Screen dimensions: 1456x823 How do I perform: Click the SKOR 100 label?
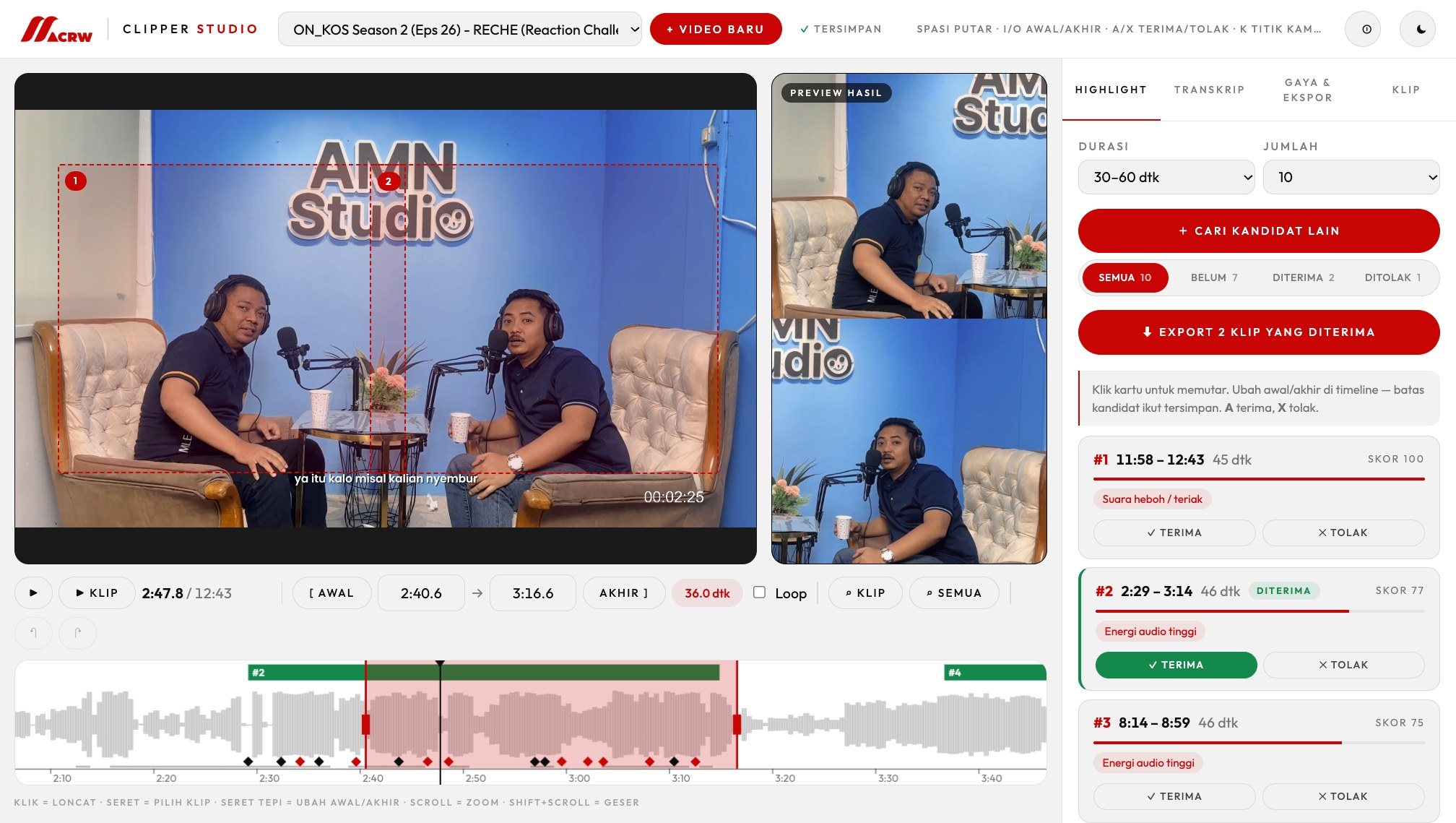point(1395,459)
